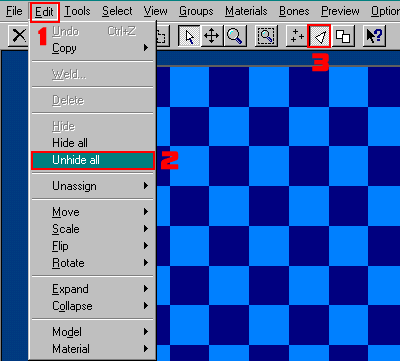This screenshot has height=361, width=400.
Task: Click the X toolbar button
Action: tap(19, 36)
